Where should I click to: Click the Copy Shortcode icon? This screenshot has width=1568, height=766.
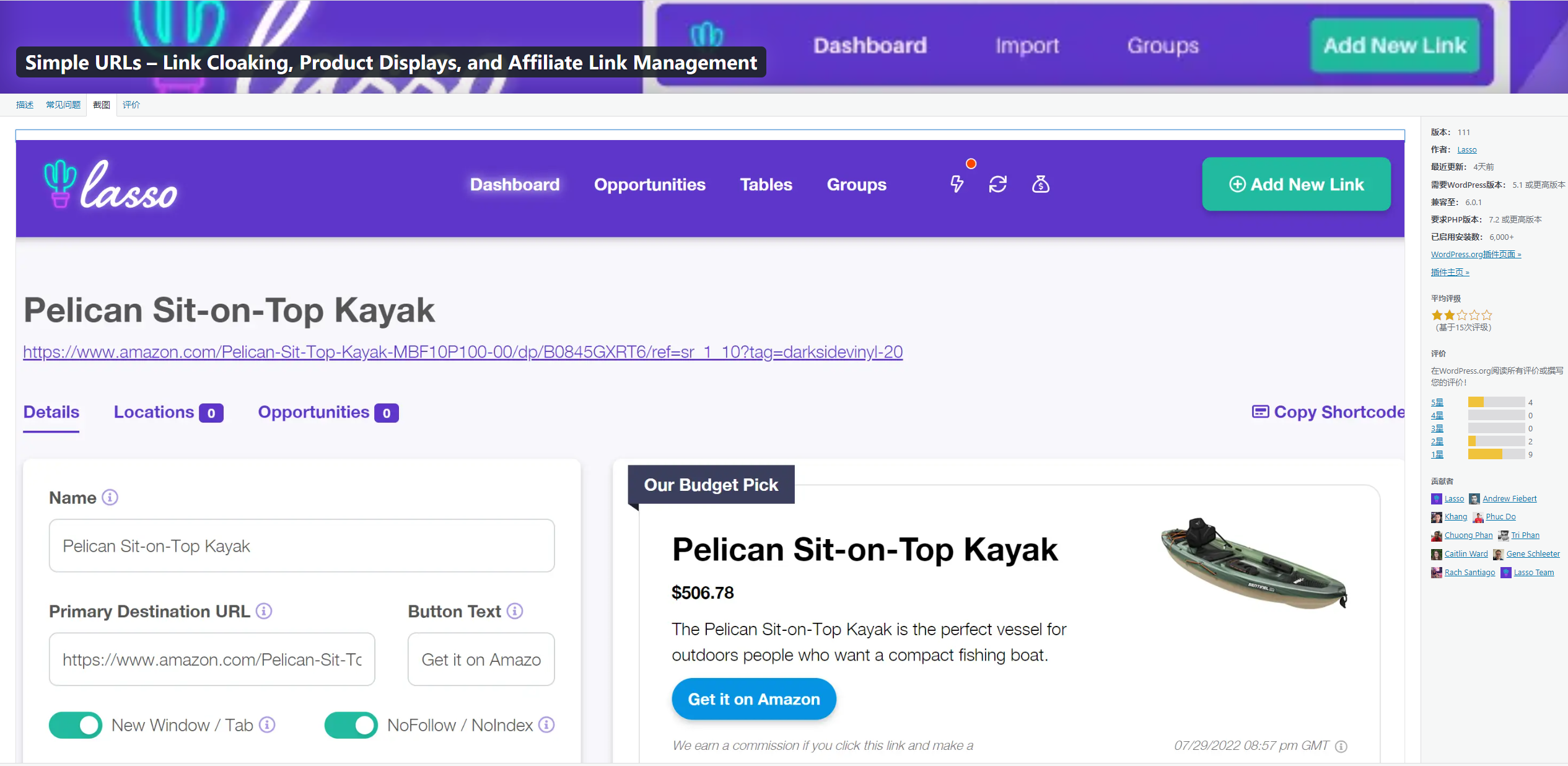pyautogui.click(x=1260, y=412)
